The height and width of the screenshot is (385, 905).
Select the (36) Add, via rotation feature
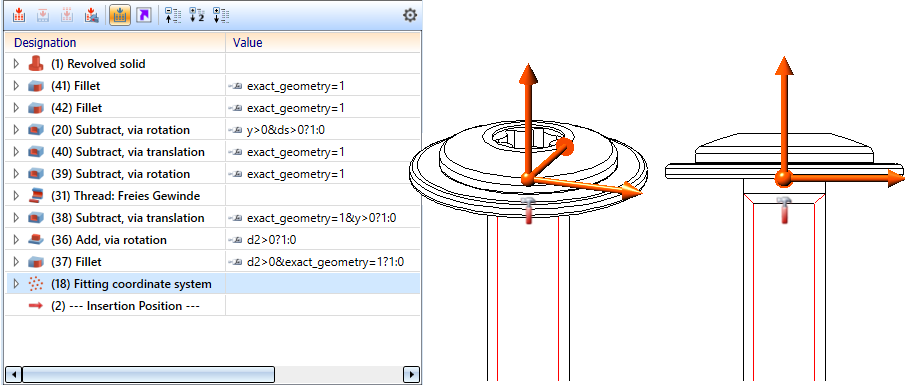point(121,240)
